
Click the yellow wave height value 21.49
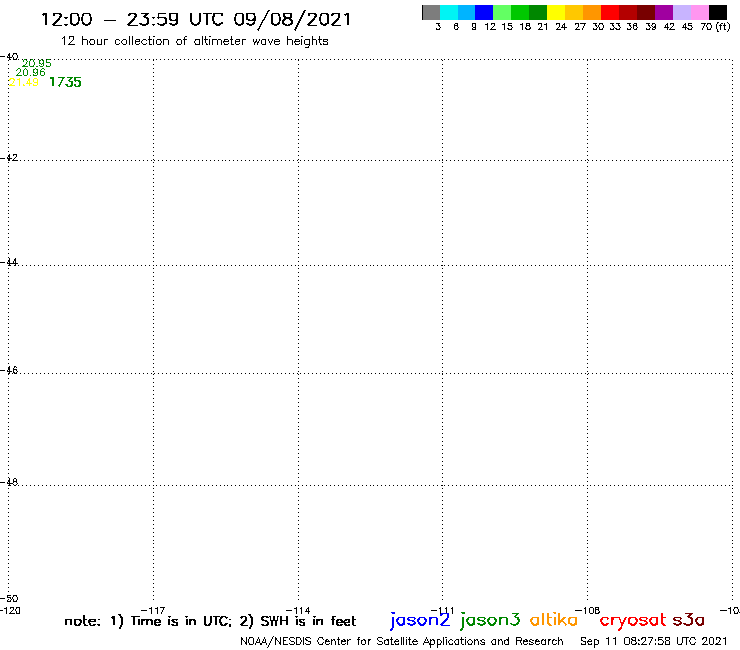[x=24, y=82]
